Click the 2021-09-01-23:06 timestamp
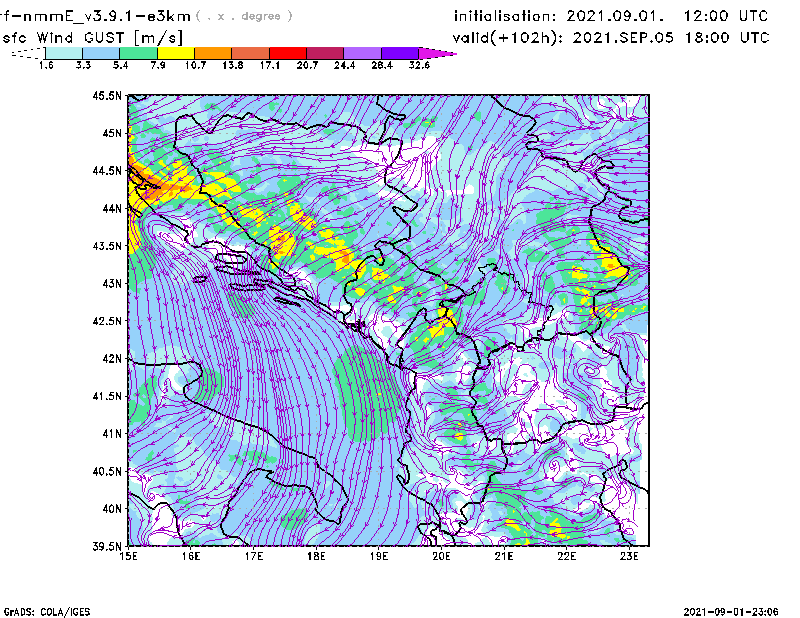Viewport: 800px width, 618px height. click(731, 612)
